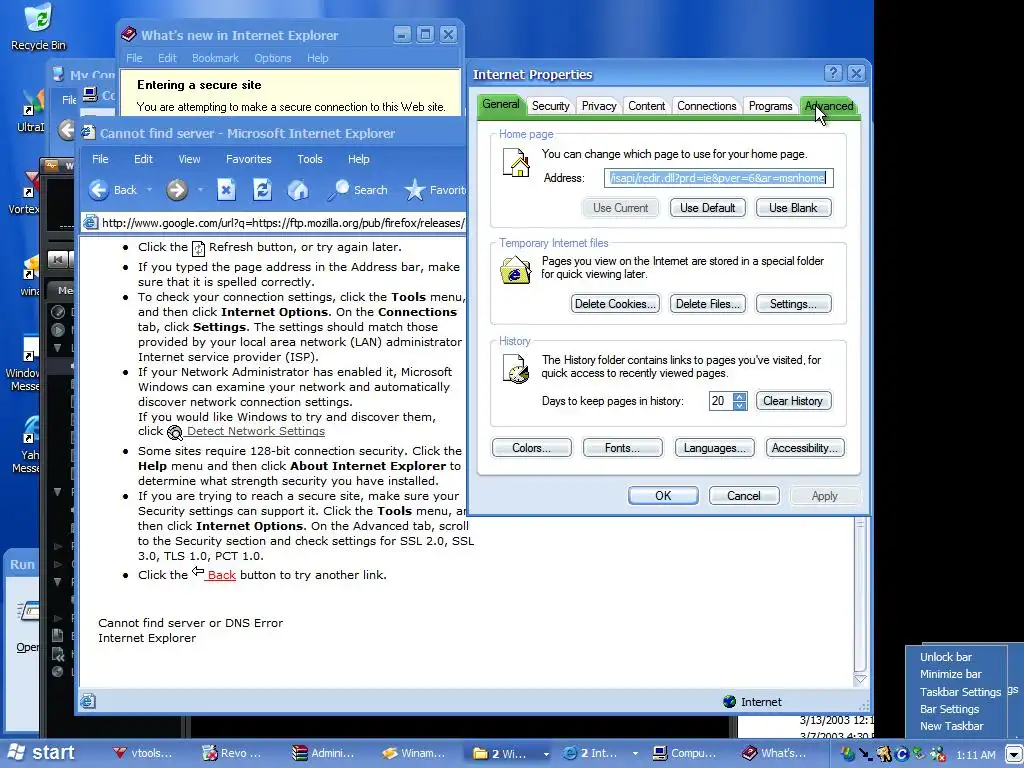The width and height of the screenshot is (1024, 768).
Task: Expand the grouped Internet Explorer taskbar button
Action: (x=635, y=754)
